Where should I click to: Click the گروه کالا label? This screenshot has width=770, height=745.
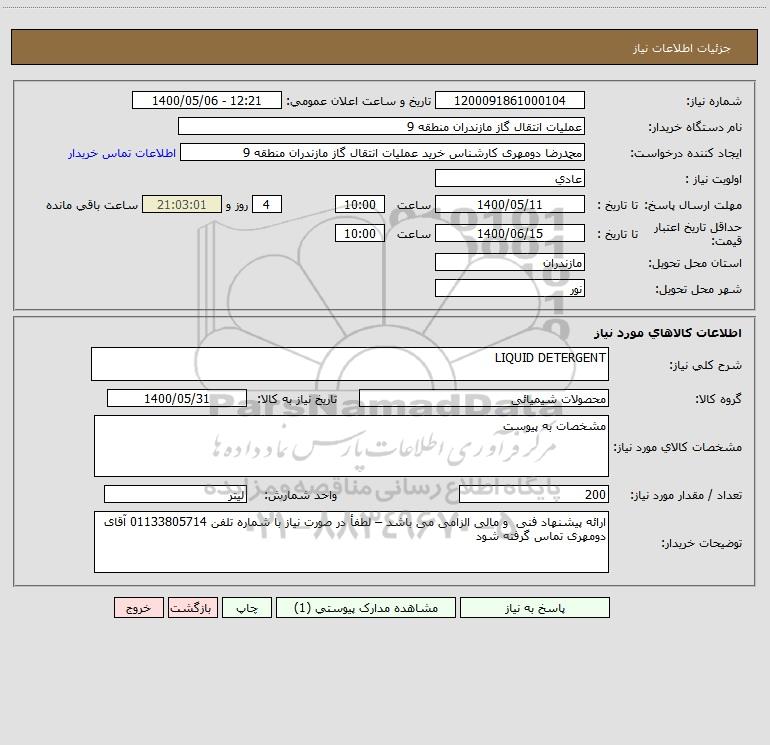coord(718,400)
